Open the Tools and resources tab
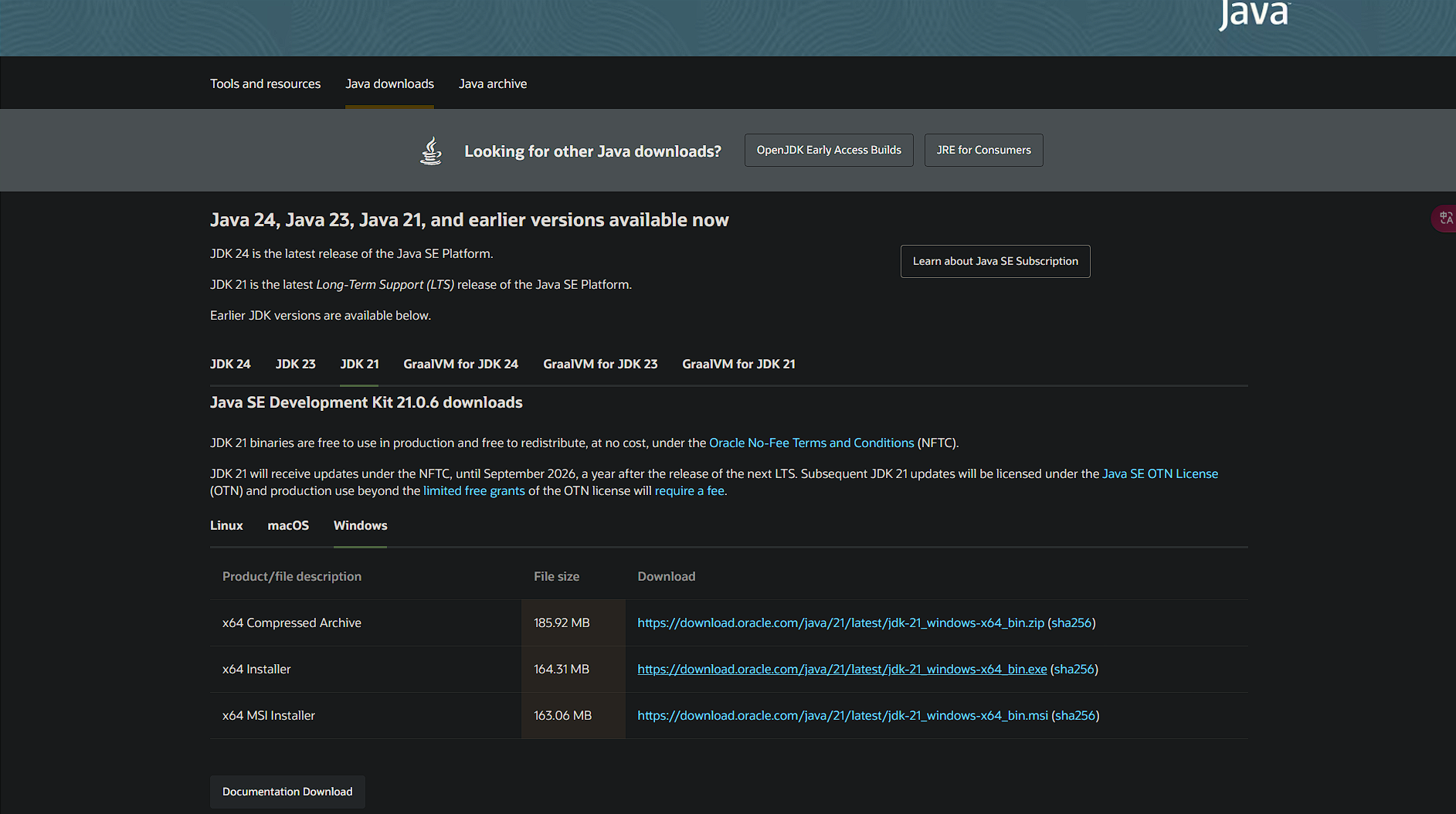 pos(265,83)
